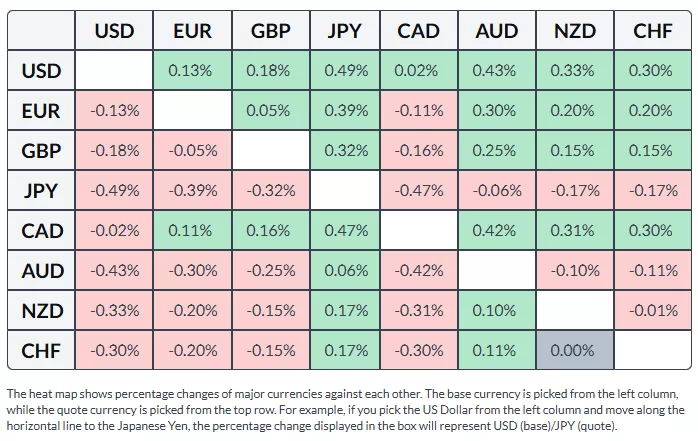Screen dimensions: 698x441
Task: Select the CAD row label
Action: coord(41,231)
